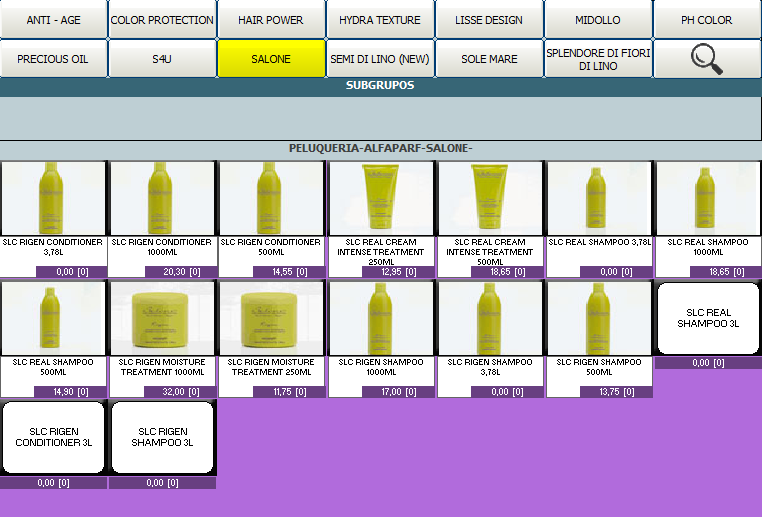Select the ANTI - AGE category
This screenshot has width=762, height=517.
[x=53, y=20]
